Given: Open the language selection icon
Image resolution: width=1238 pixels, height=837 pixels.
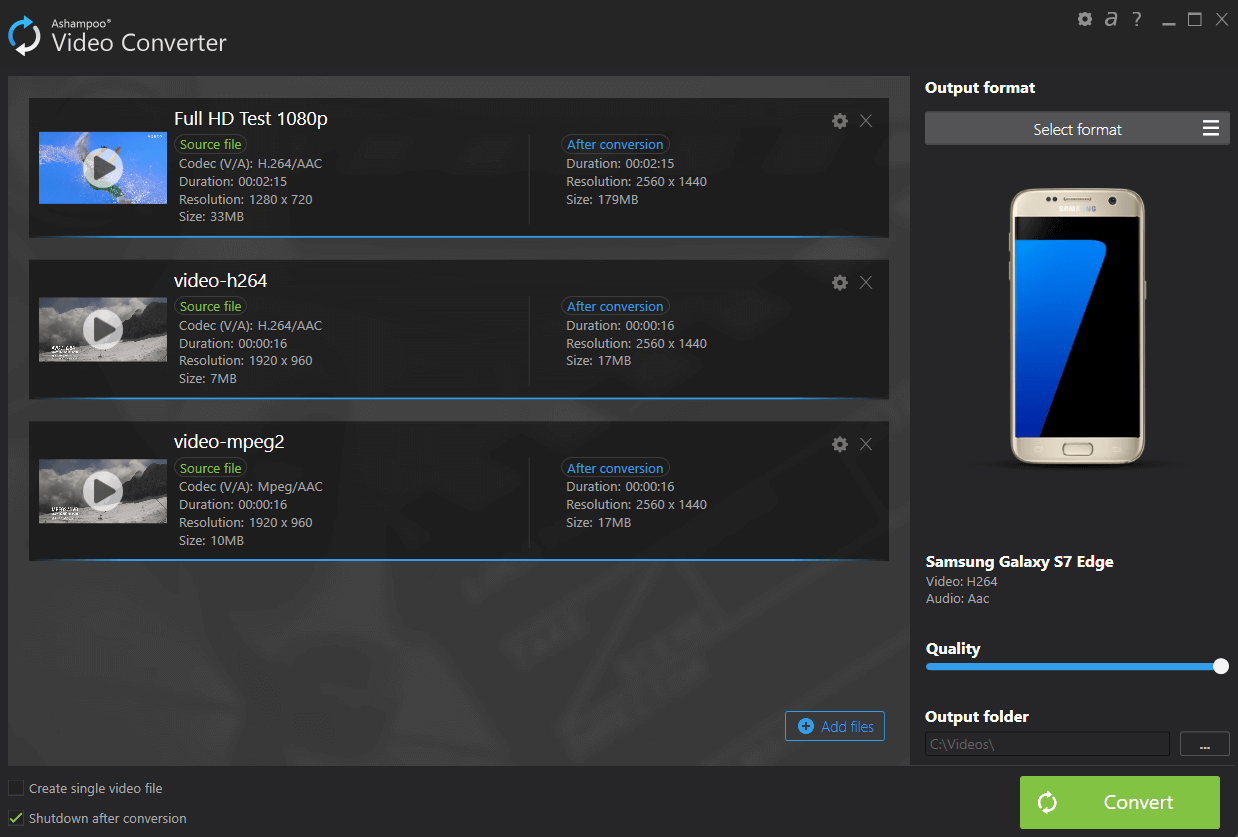Looking at the screenshot, I should [x=1111, y=19].
